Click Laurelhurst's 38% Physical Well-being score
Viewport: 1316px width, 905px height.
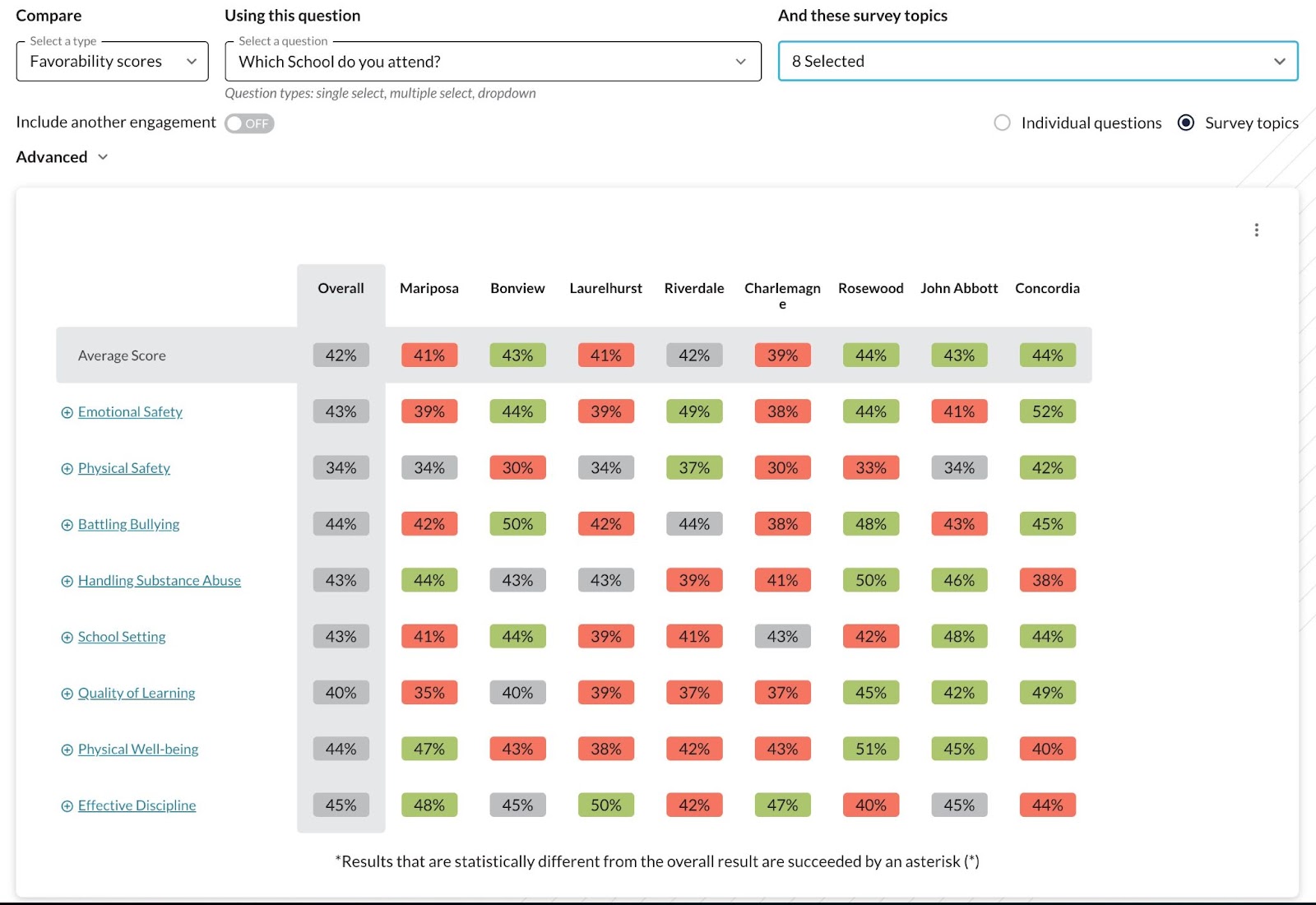(x=606, y=750)
